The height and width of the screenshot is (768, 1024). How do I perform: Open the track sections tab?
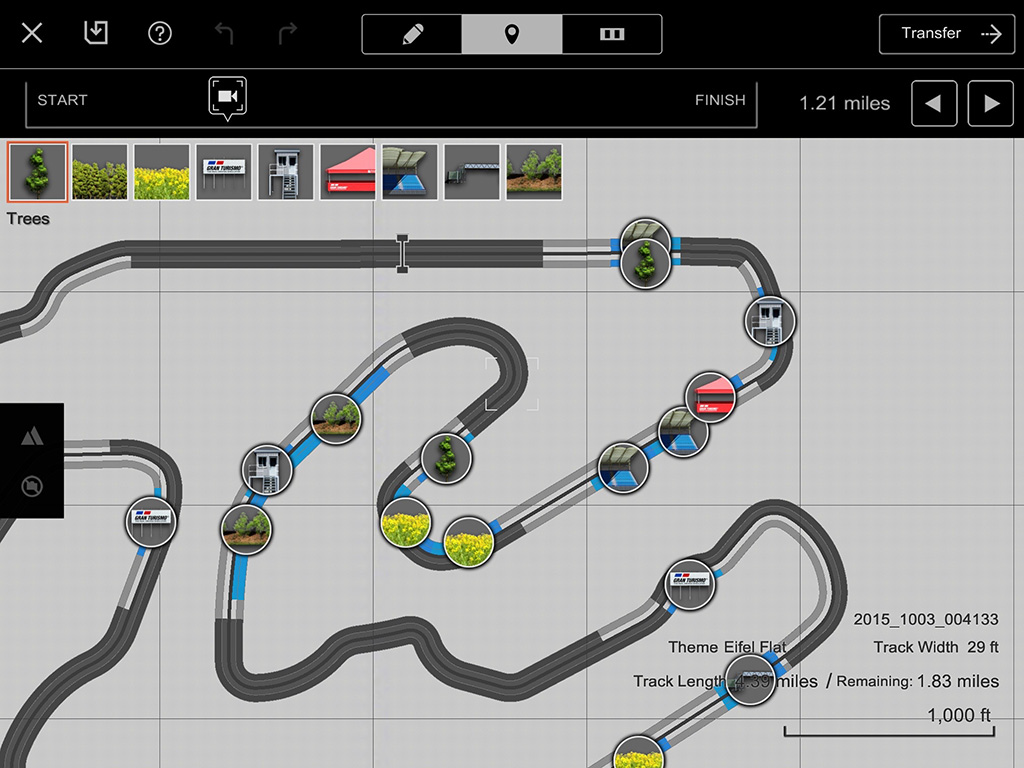(x=612, y=34)
